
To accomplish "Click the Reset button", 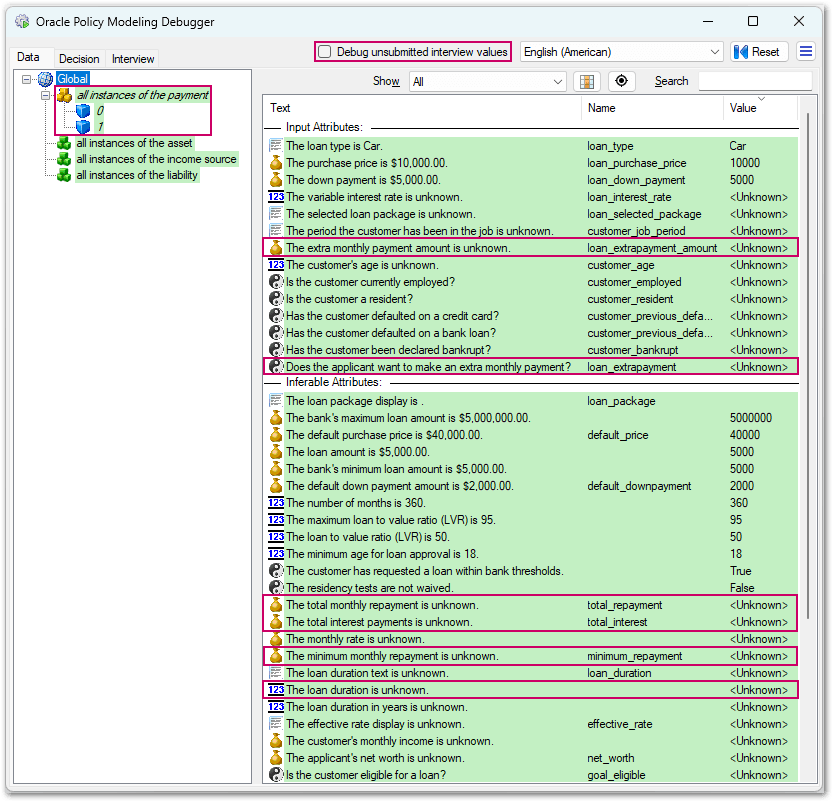I will pyautogui.click(x=759, y=52).
